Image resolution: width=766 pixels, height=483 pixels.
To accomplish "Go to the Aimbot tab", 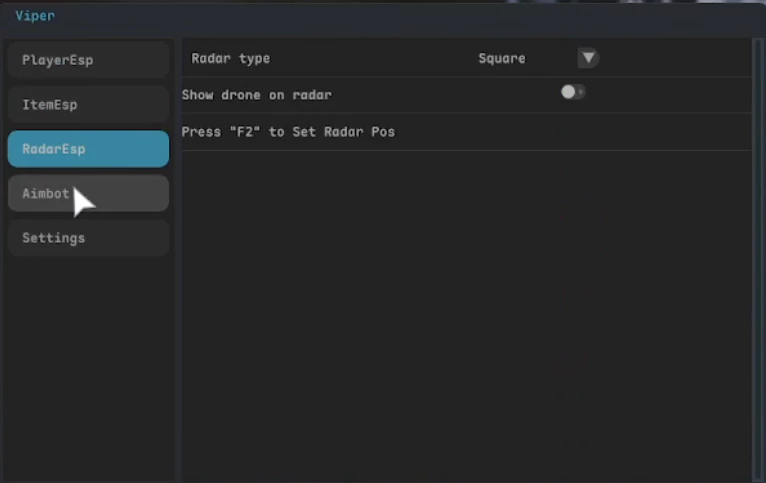I will [88, 193].
